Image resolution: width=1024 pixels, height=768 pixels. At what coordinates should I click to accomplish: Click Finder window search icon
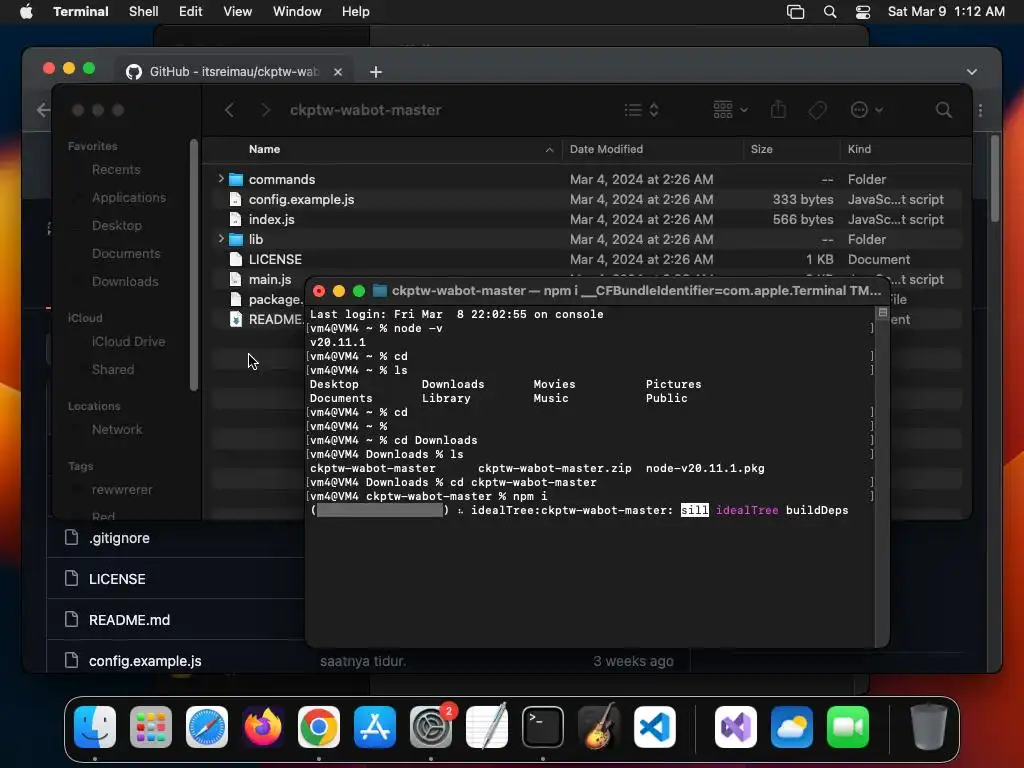(x=943, y=110)
